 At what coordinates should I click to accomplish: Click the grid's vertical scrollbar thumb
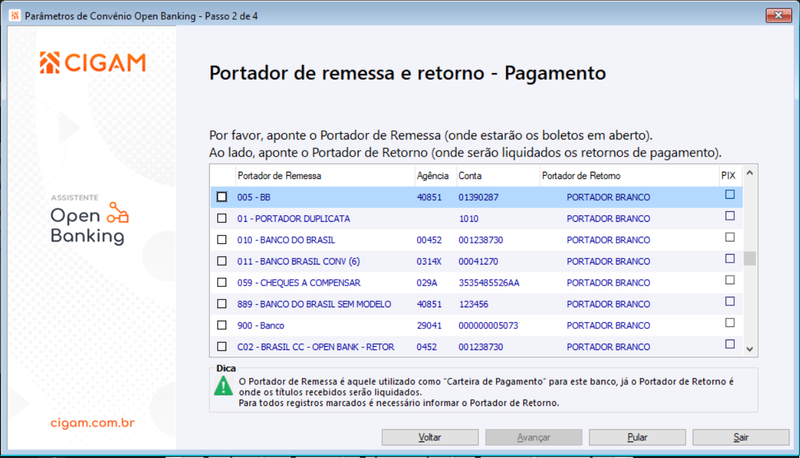click(x=749, y=259)
